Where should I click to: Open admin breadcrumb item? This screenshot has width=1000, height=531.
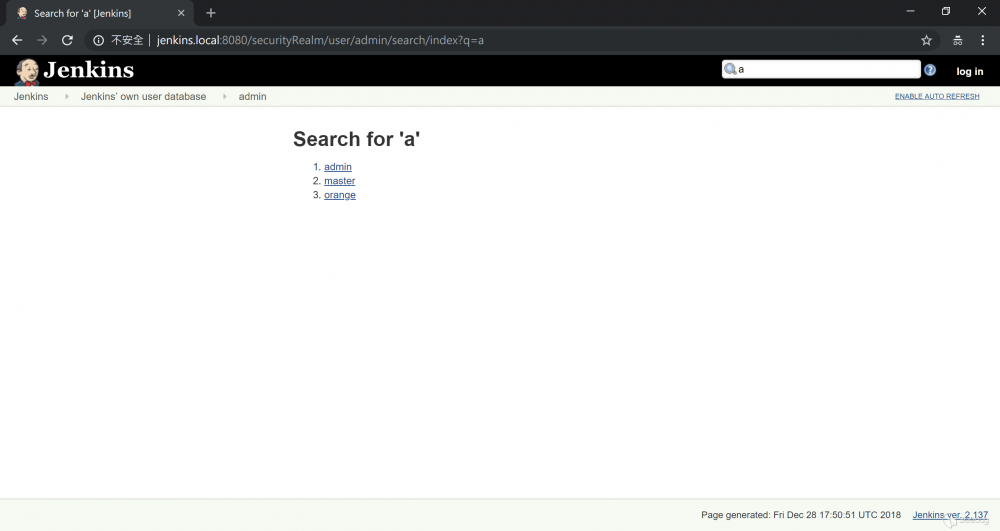click(253, 96)
